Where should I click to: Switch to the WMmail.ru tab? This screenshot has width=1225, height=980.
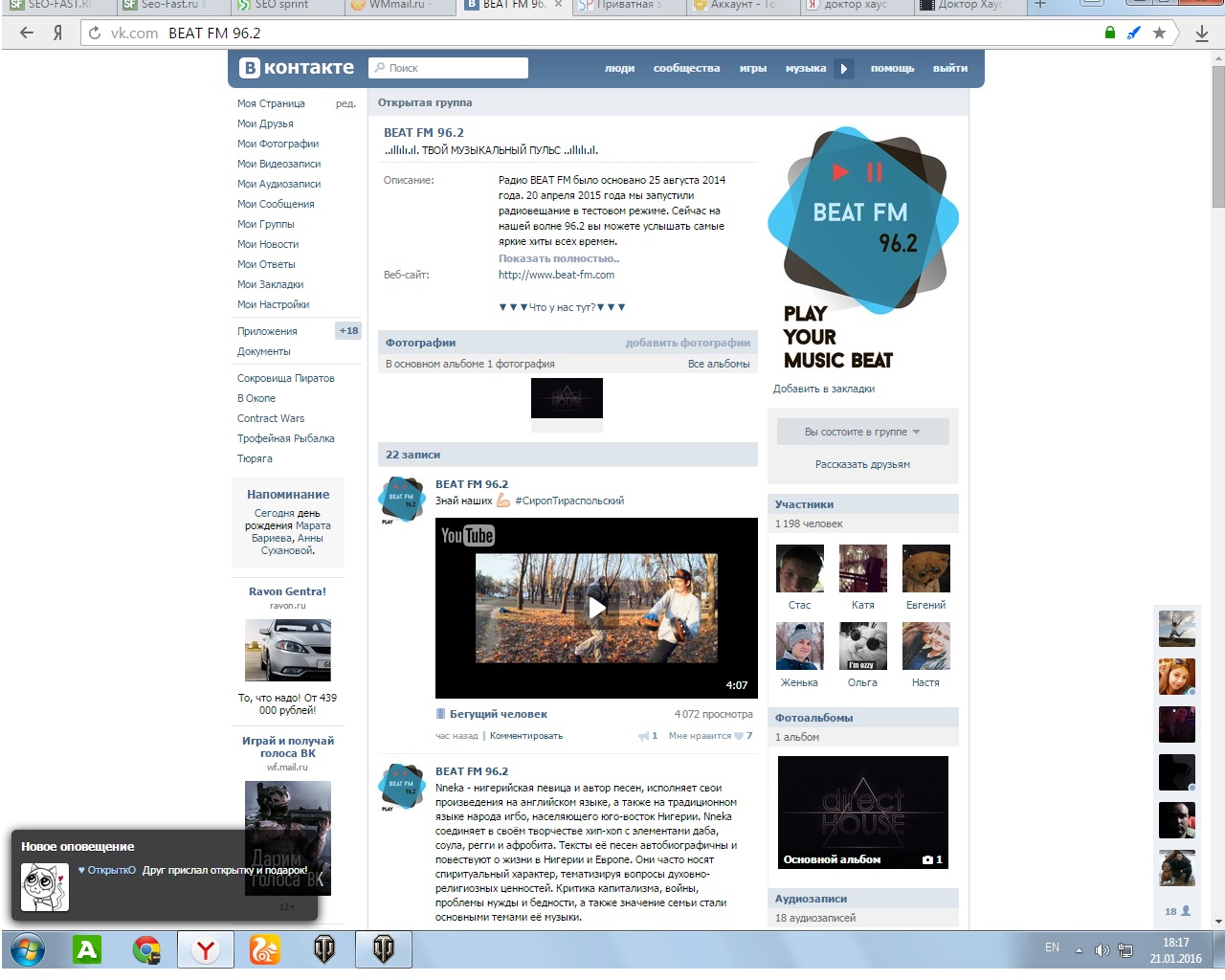pos(399,5)
